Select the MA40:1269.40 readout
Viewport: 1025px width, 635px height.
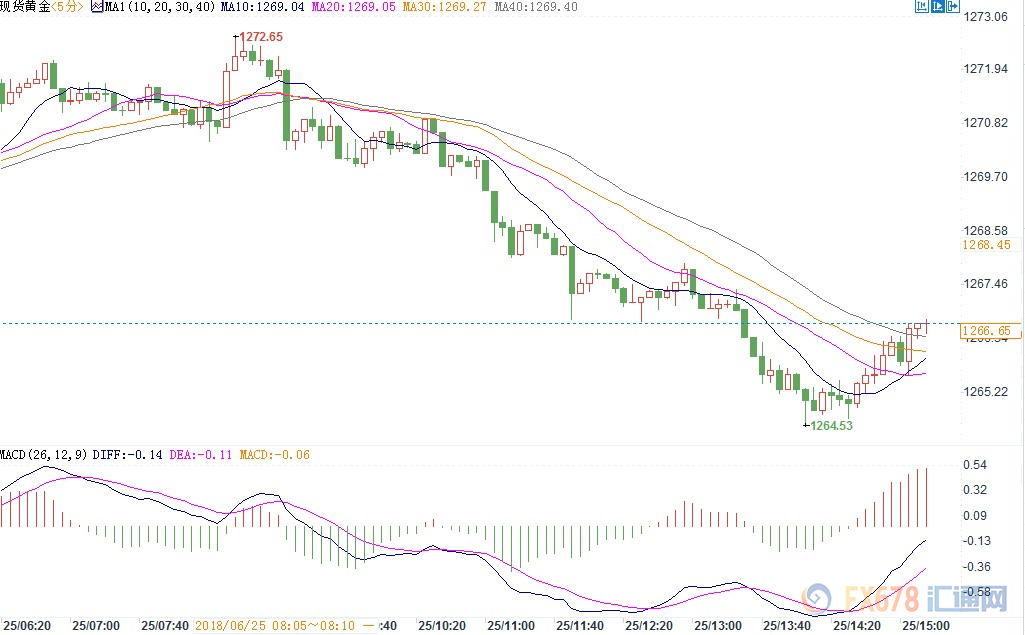click(536, 7)
